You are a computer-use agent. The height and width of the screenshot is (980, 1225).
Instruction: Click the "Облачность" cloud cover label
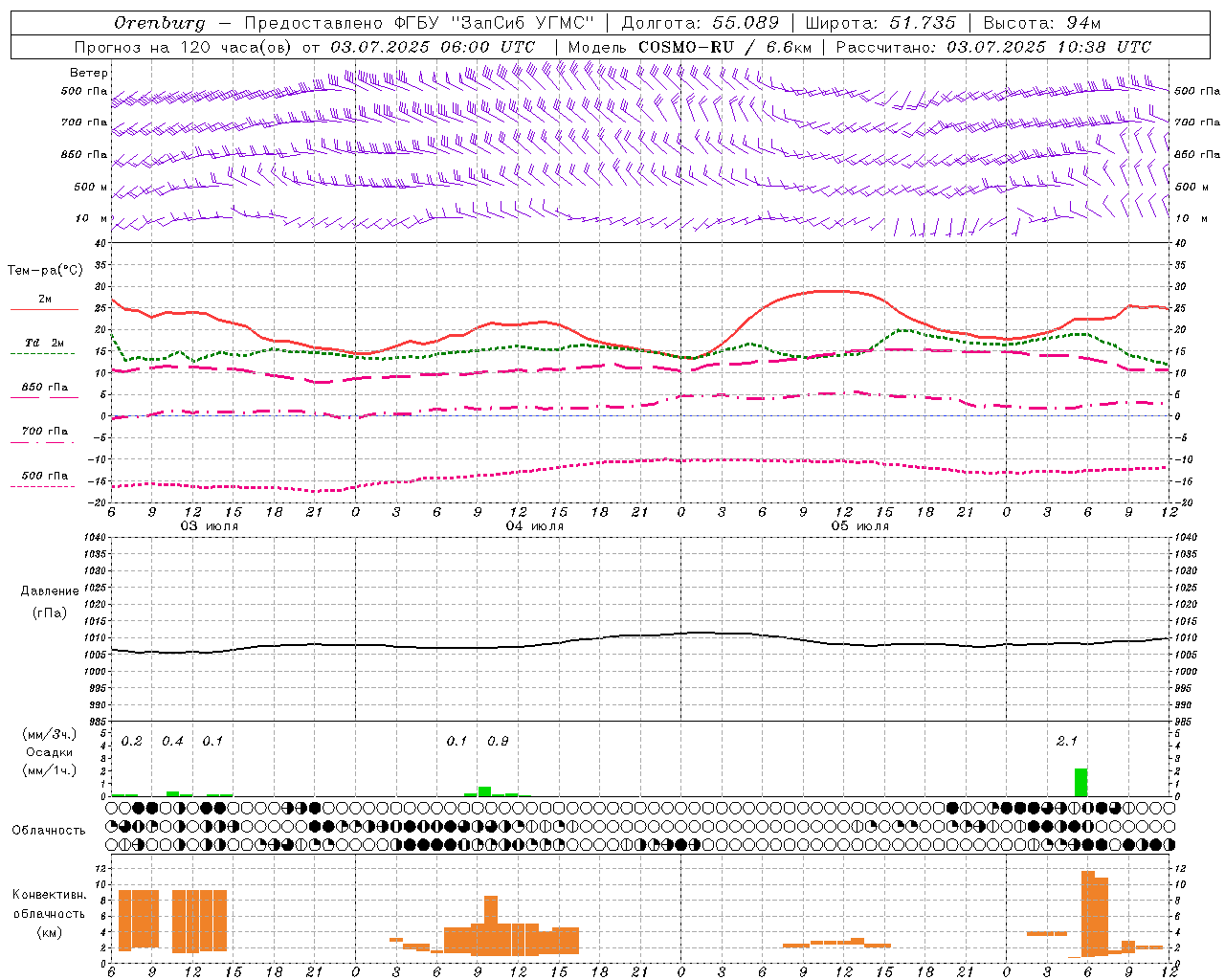(49, 830)
